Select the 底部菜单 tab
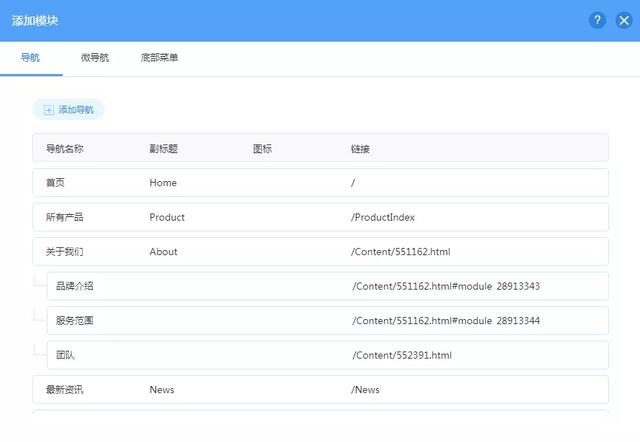The height and width of the screenshot is (442, 640). pos(159,58)
